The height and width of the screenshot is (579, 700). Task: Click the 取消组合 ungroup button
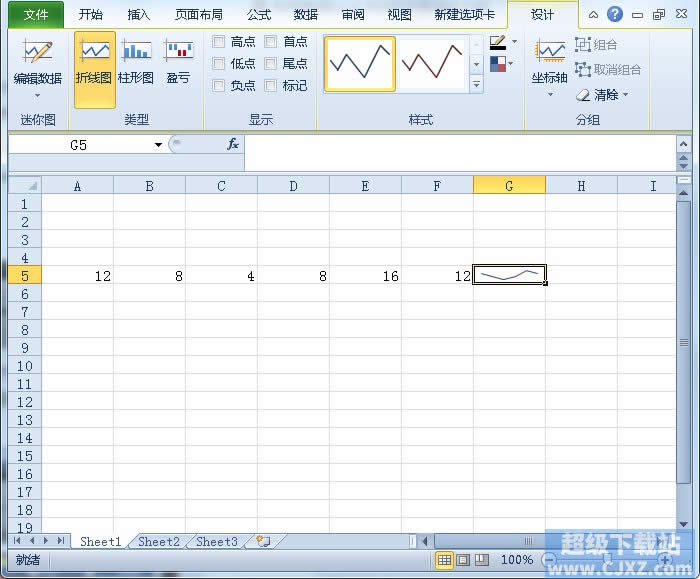[608, 70]
